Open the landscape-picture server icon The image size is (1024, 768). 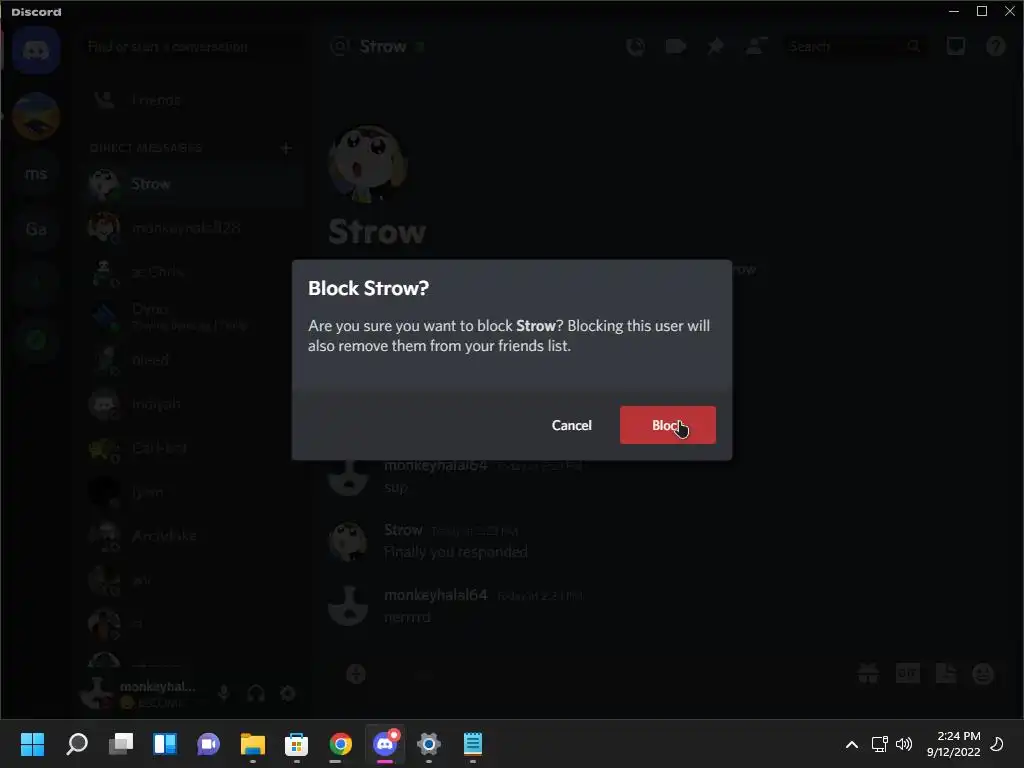(x=36, y=116)
